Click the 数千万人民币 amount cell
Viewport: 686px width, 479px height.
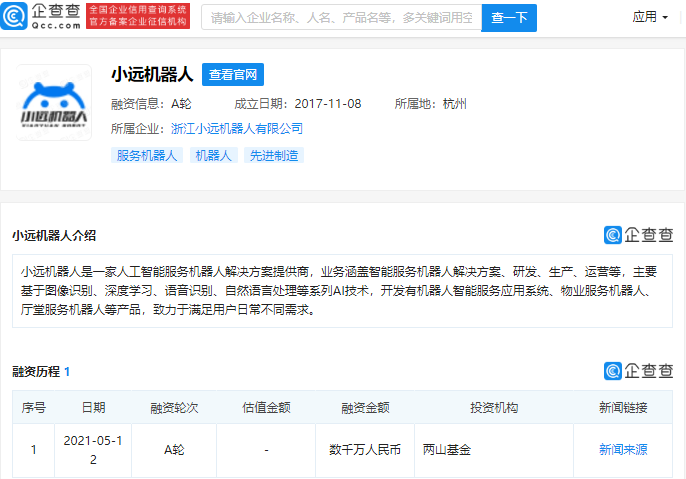365,450
